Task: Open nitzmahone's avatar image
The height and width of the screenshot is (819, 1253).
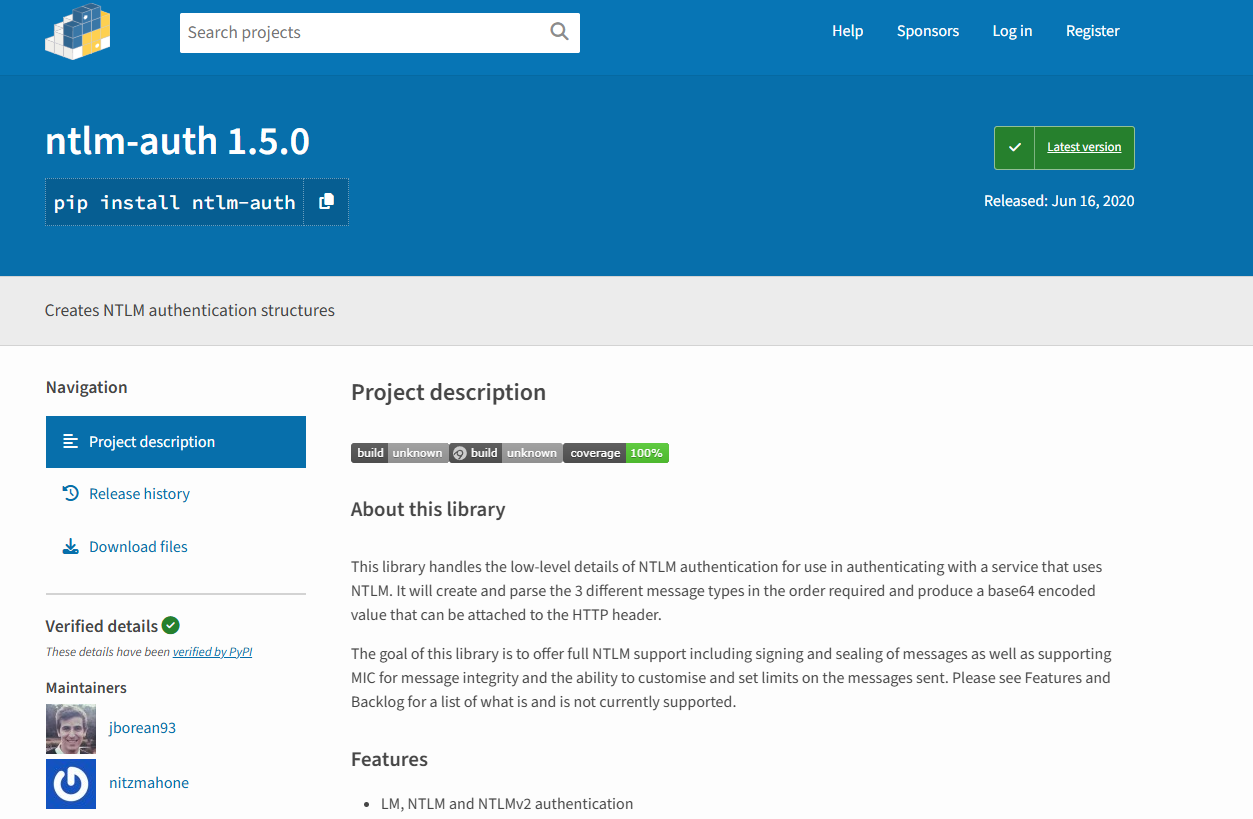Action: click(x=71, y=783)
